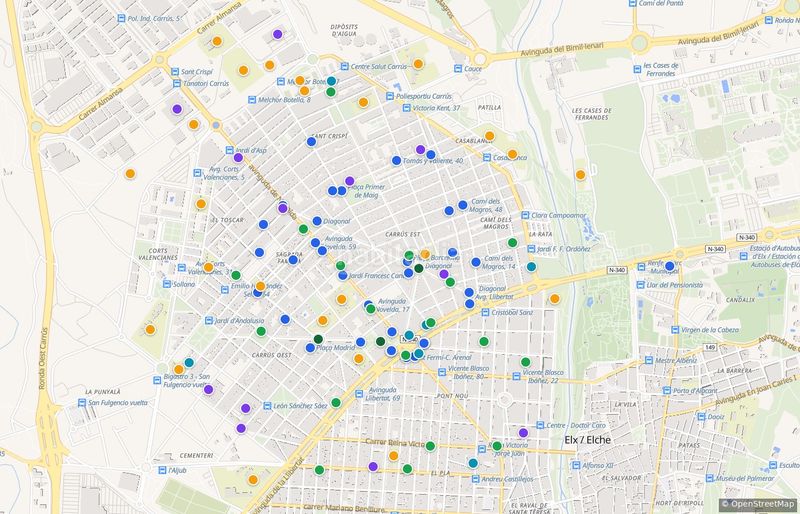This screenshot has width=800, height=514.
Task: Click the orange marker beside Ronda Oest Carrús
Action: 130,174
